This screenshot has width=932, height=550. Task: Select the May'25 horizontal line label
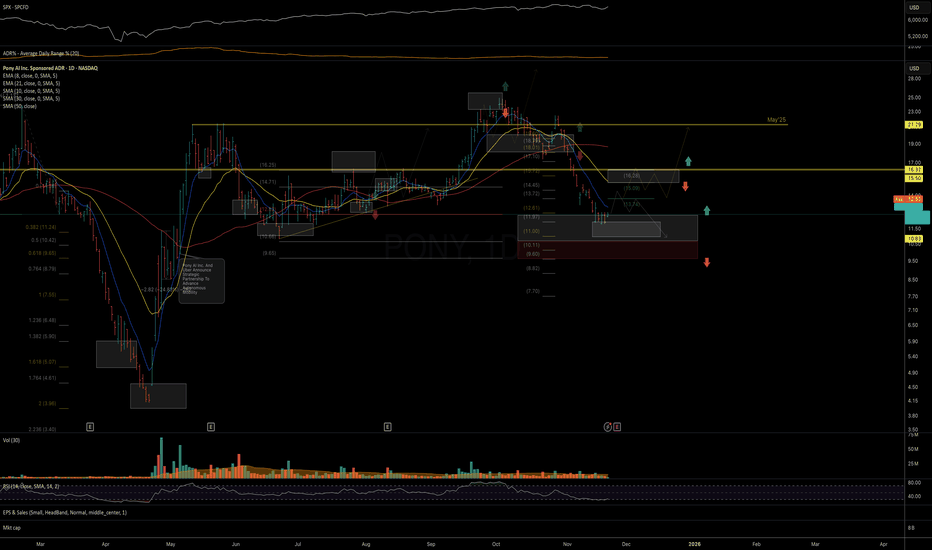click(777, 120)
